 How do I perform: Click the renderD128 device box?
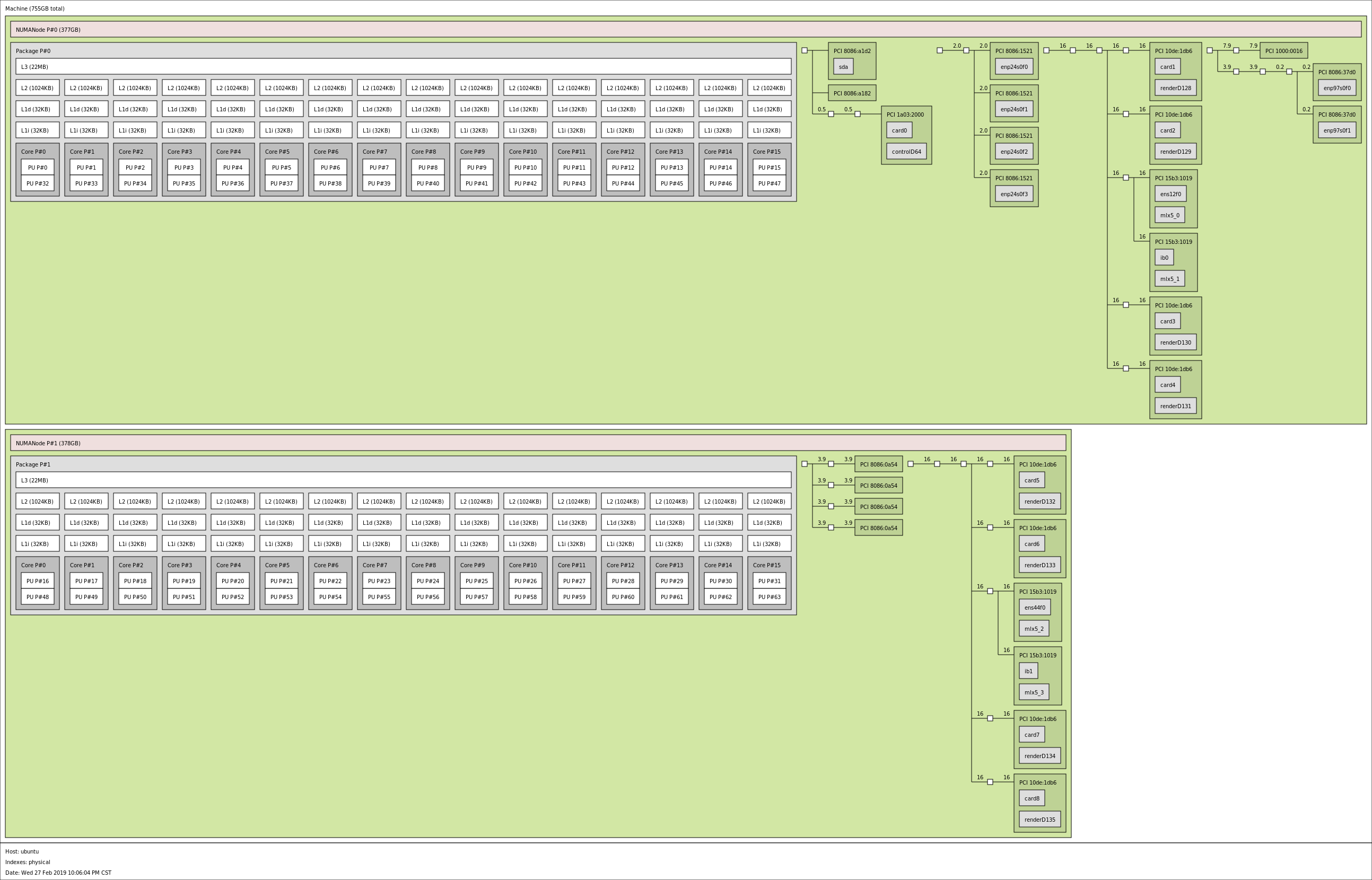[x=1175, y=88]
